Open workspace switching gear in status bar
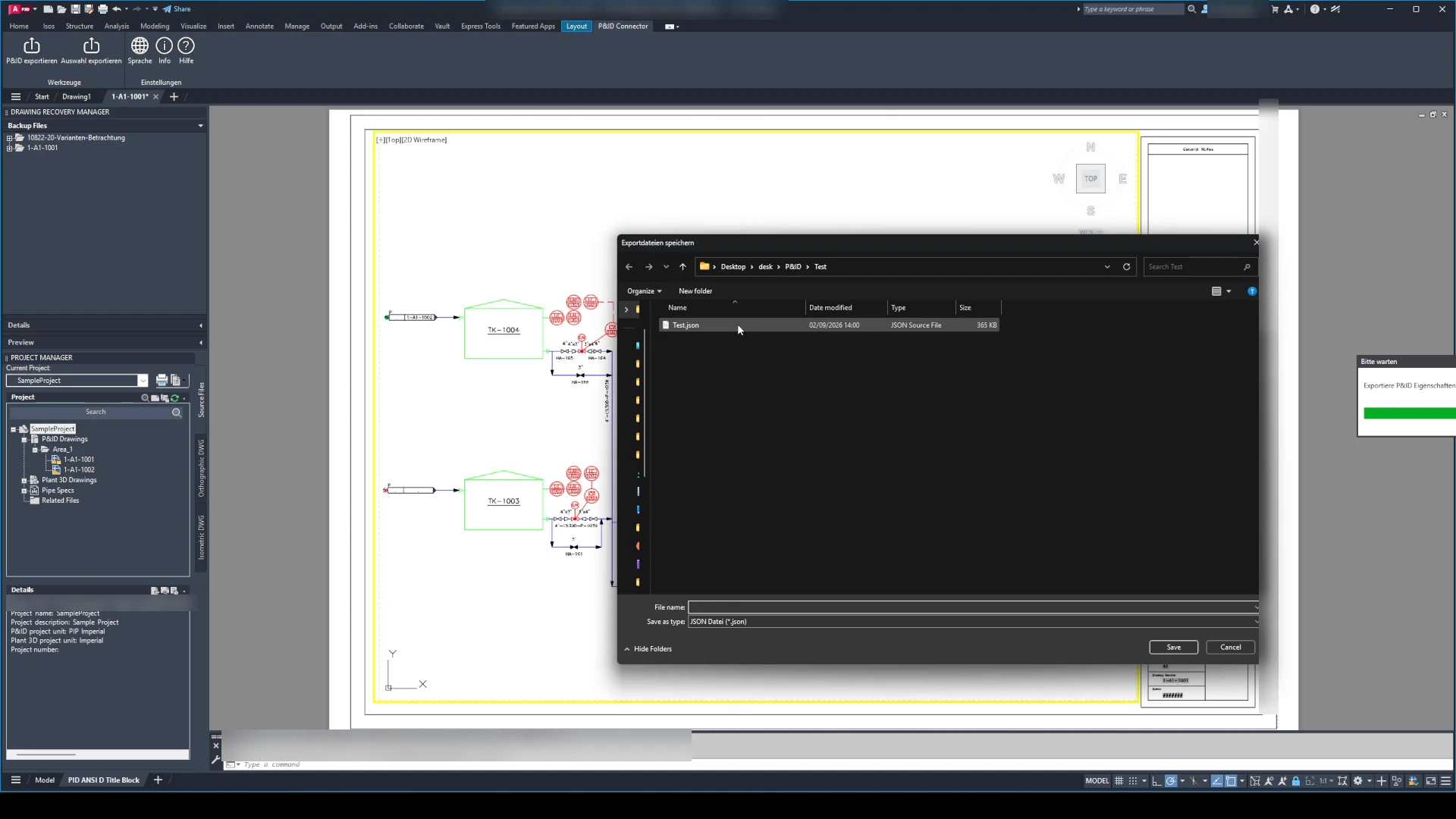The height and width of the screenshot is (819, 1456). (1358, 781)
